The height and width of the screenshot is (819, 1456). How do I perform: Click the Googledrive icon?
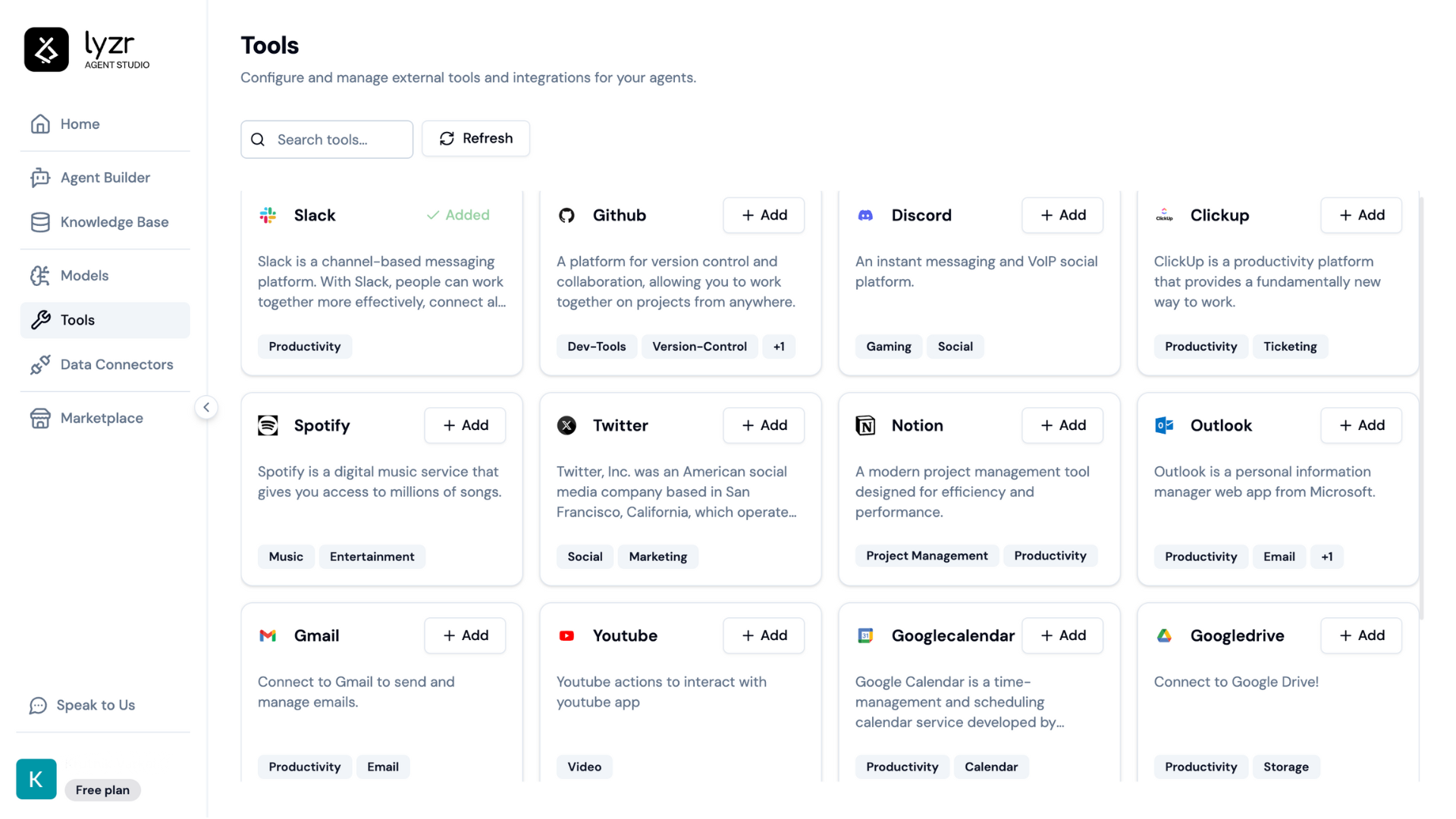click(1164, 635)
